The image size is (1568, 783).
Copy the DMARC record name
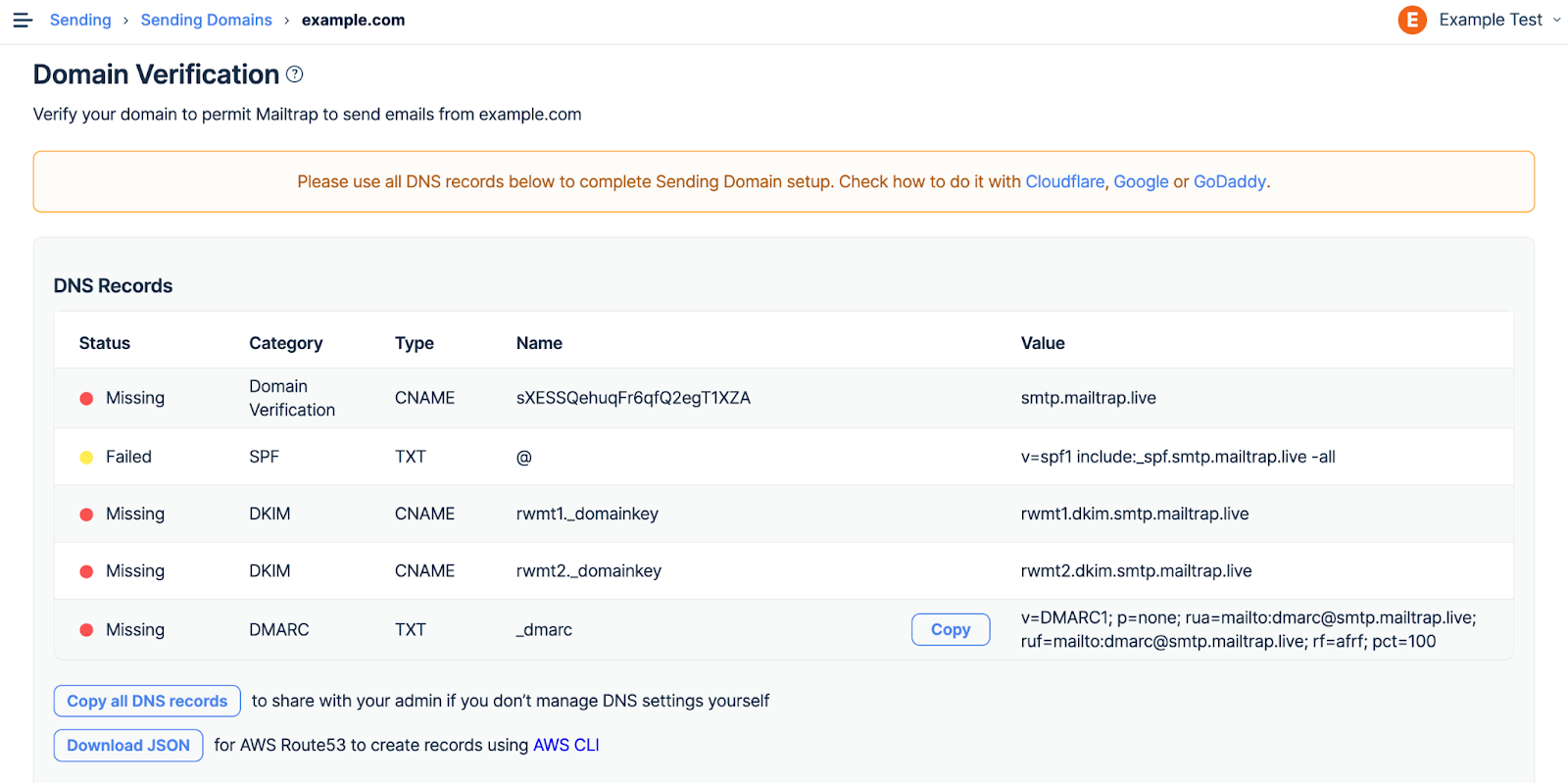tap(950, 629)
